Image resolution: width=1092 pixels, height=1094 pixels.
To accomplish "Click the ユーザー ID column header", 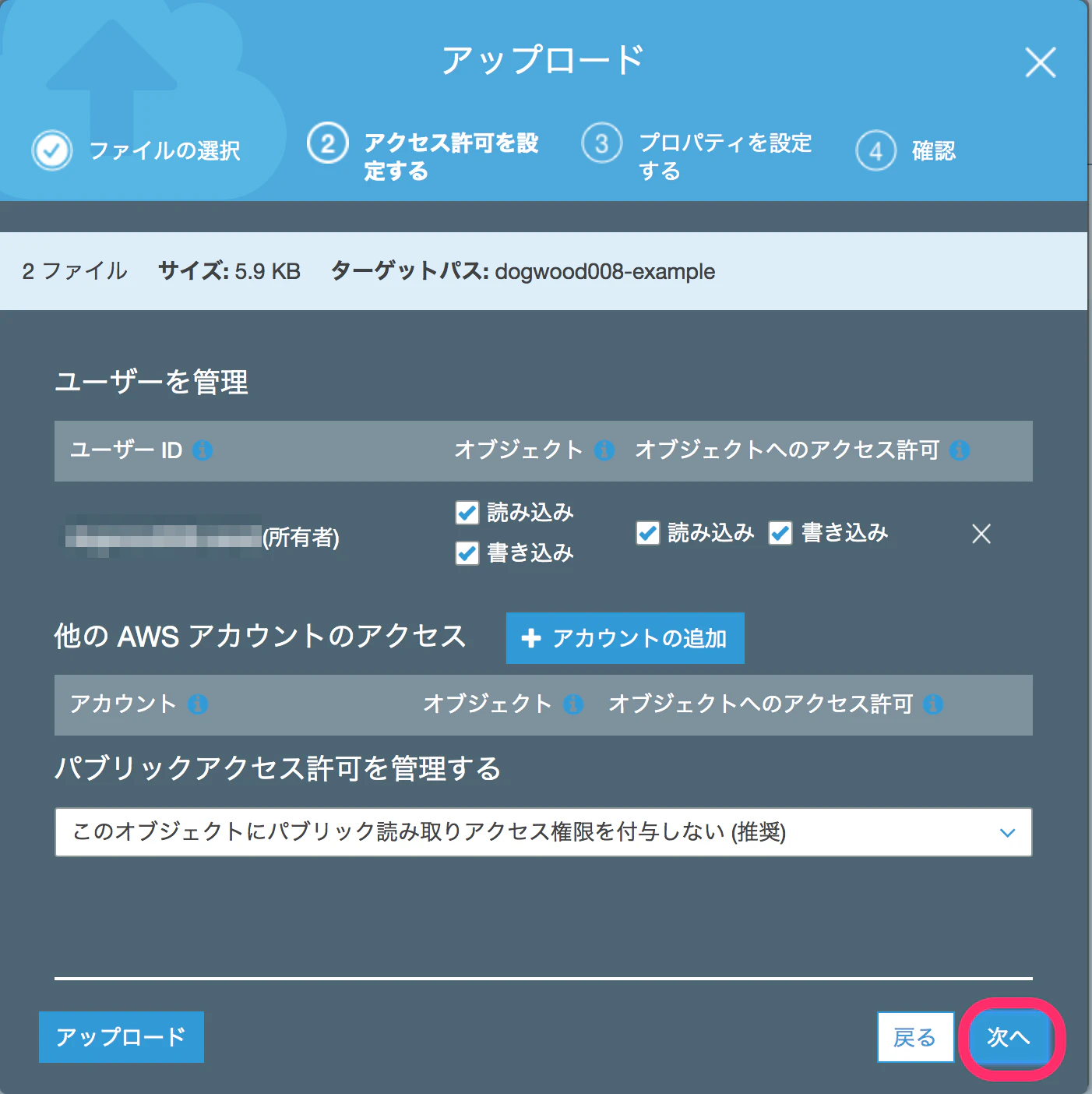I will point(126,450).
